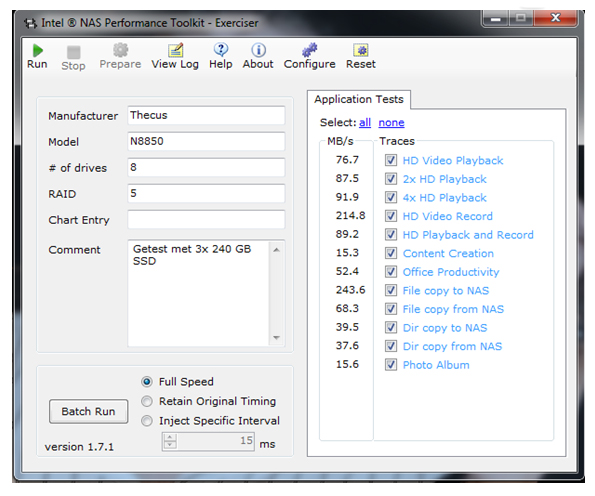
Task: Select the Full Speed radio button
Action: point(147,382)
